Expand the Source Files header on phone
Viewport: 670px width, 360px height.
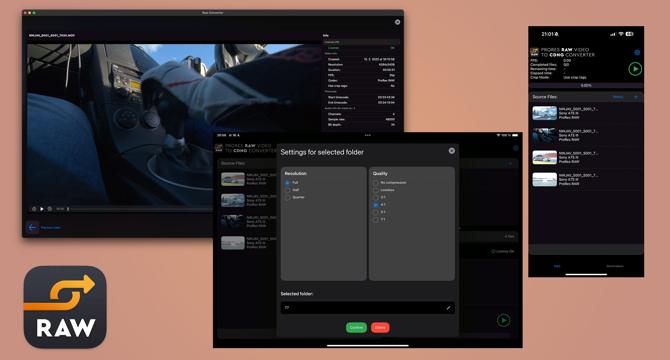[586, 97]
